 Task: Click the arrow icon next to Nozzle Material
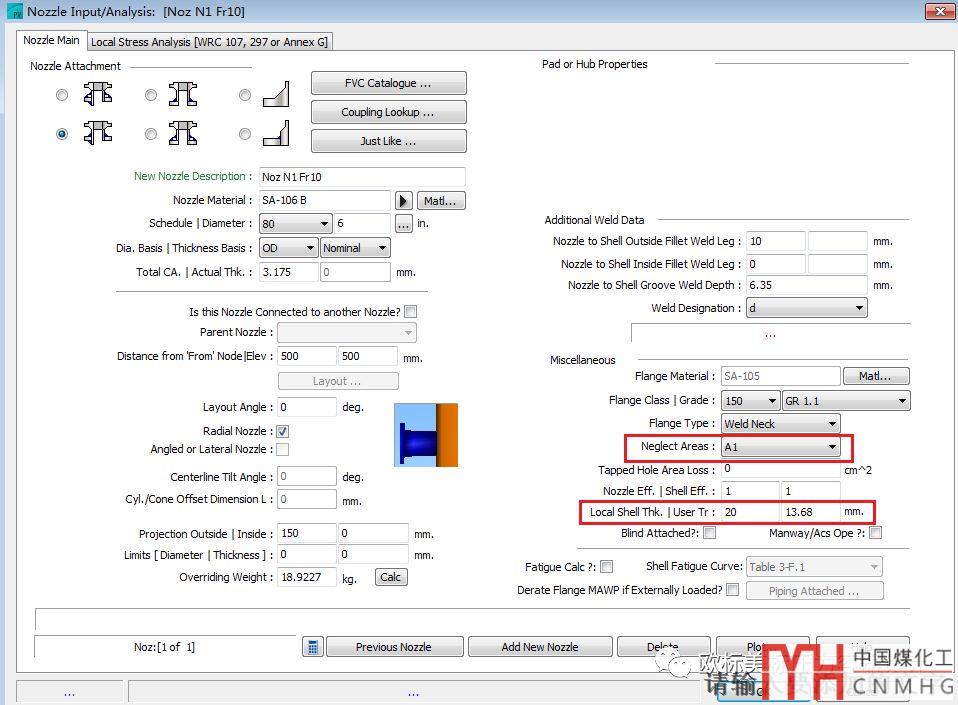pyautogui.click(x=403, y=200)
